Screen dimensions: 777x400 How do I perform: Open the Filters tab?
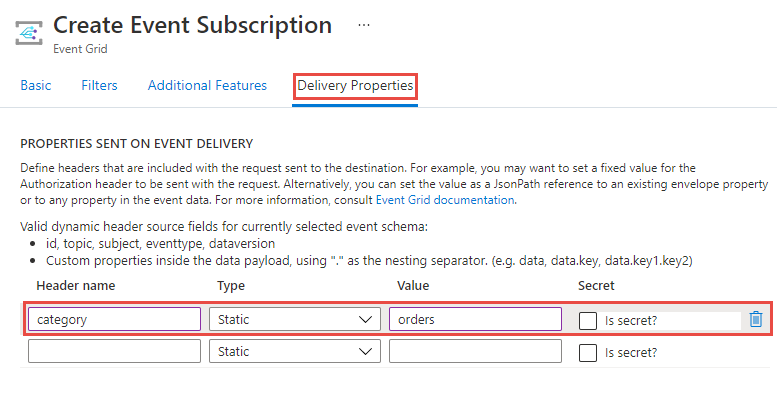tap(99, 86)
